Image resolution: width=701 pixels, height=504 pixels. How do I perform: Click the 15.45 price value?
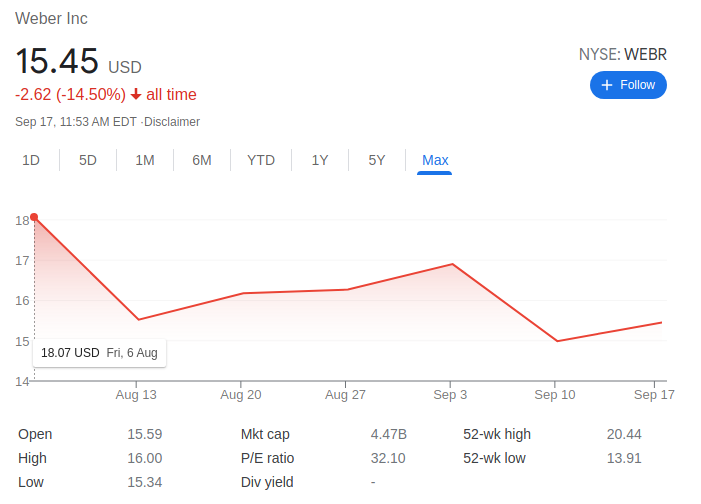(x=57, y=61)
